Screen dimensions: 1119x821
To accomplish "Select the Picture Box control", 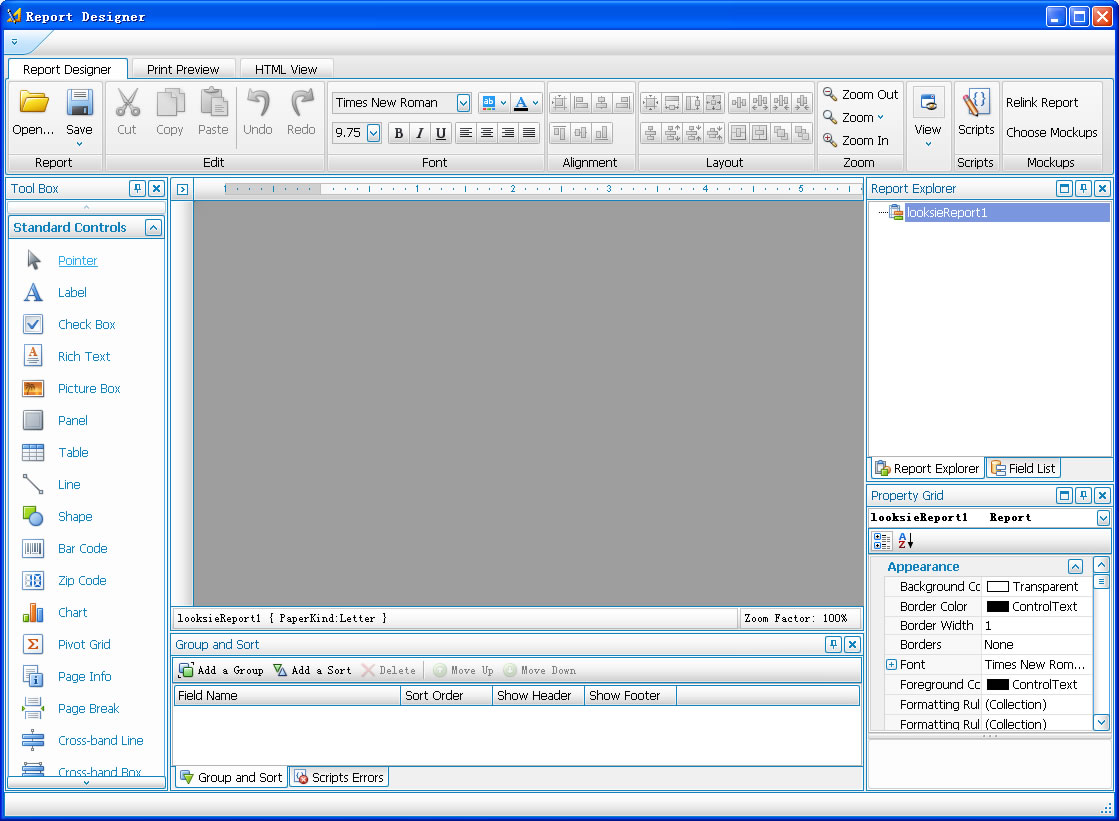I will point(89,388).
